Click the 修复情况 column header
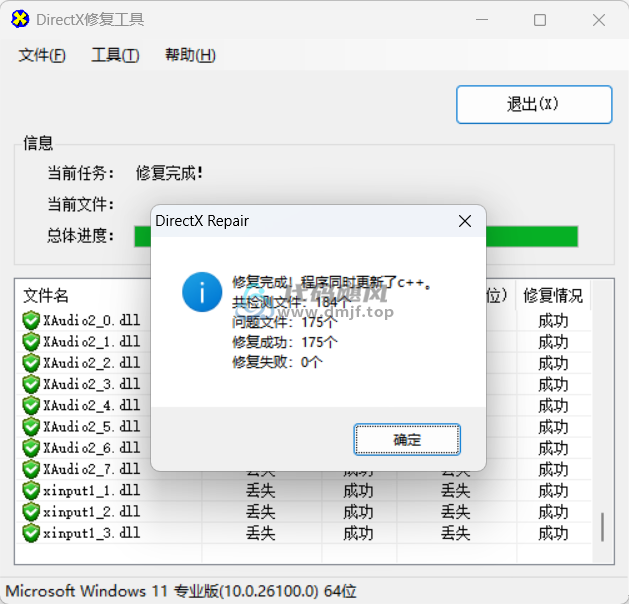The height and width of the screenshot is (604, 629). [x=553, y=296]
